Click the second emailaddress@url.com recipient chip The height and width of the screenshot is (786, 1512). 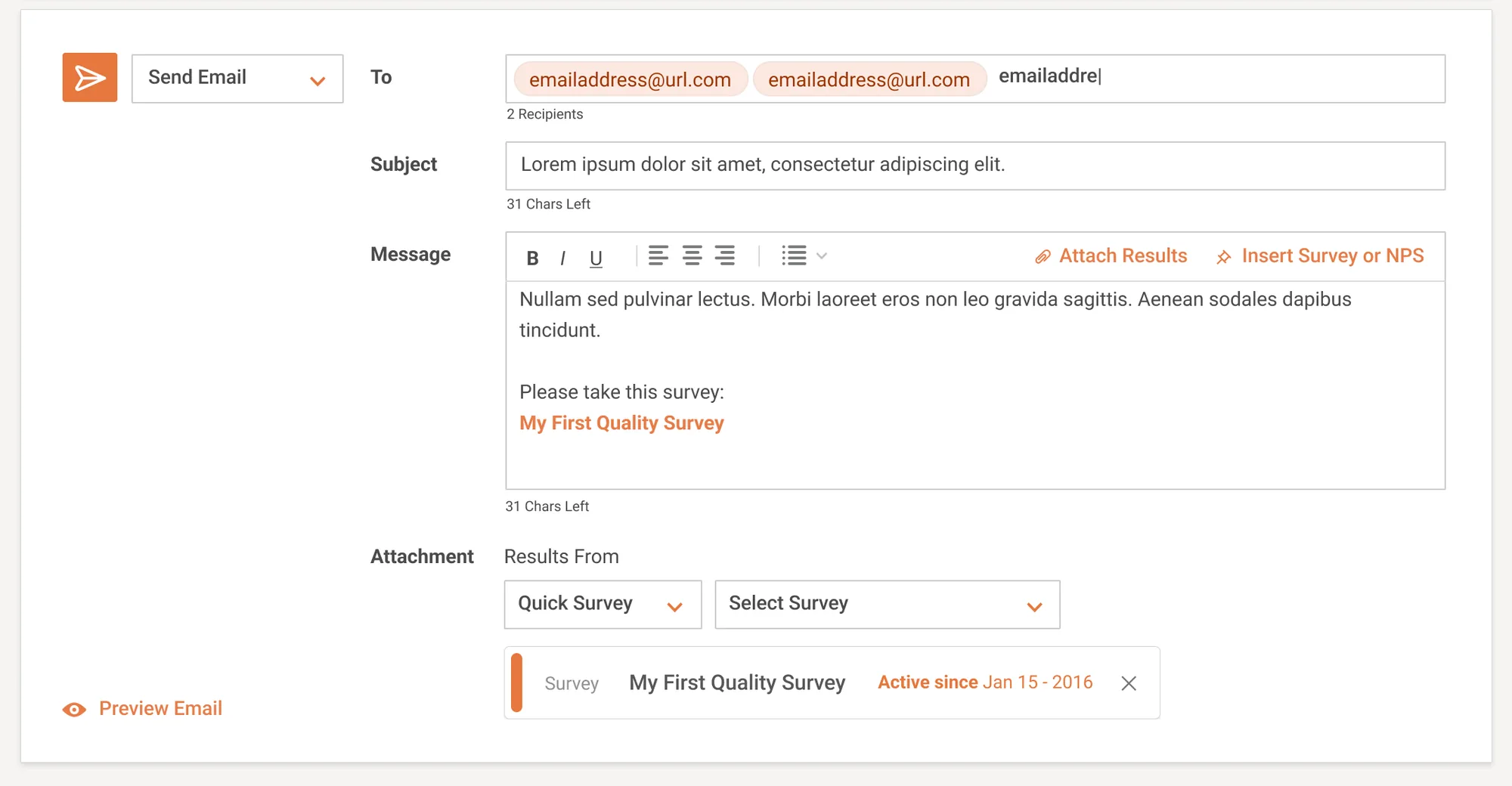coord(869,79)
